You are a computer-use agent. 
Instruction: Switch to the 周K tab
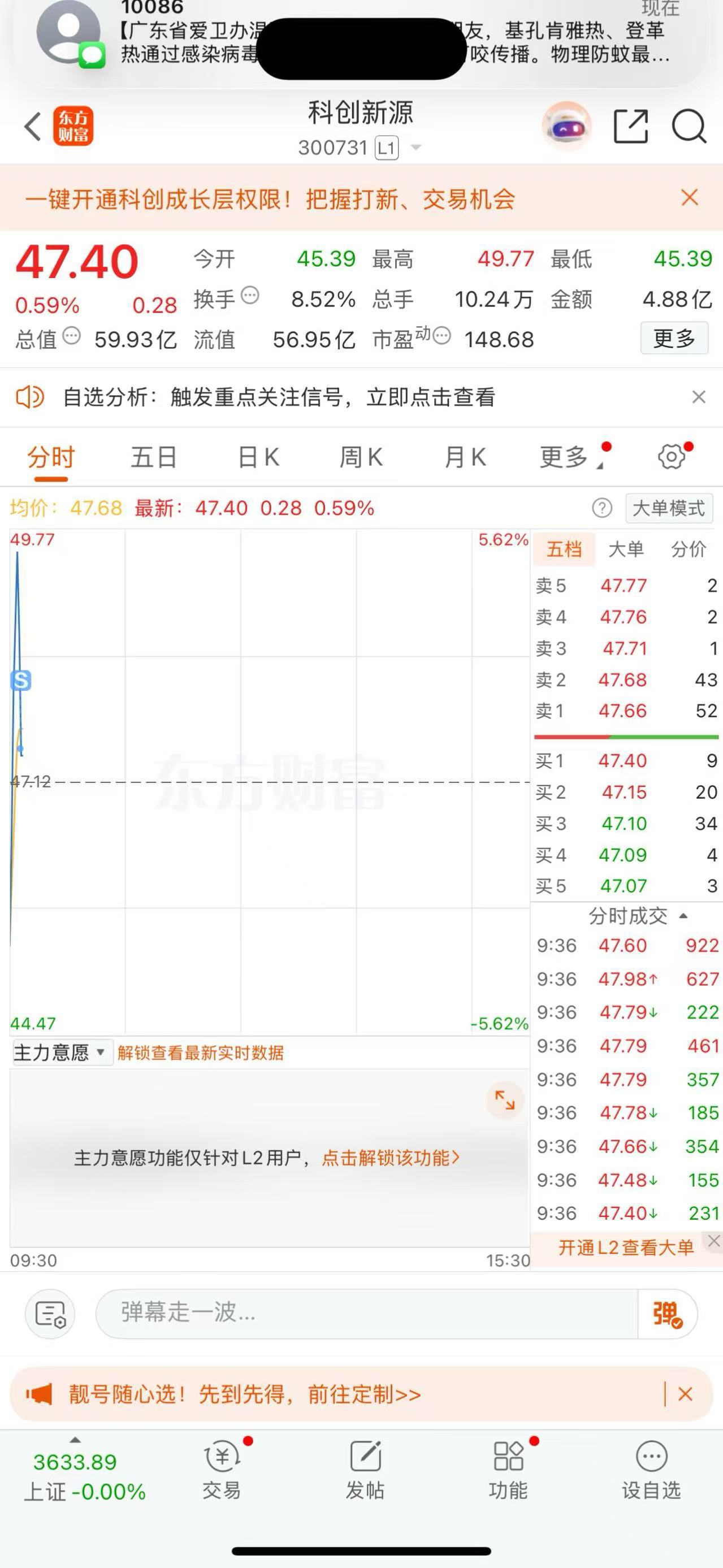click(x=361, y=457)
